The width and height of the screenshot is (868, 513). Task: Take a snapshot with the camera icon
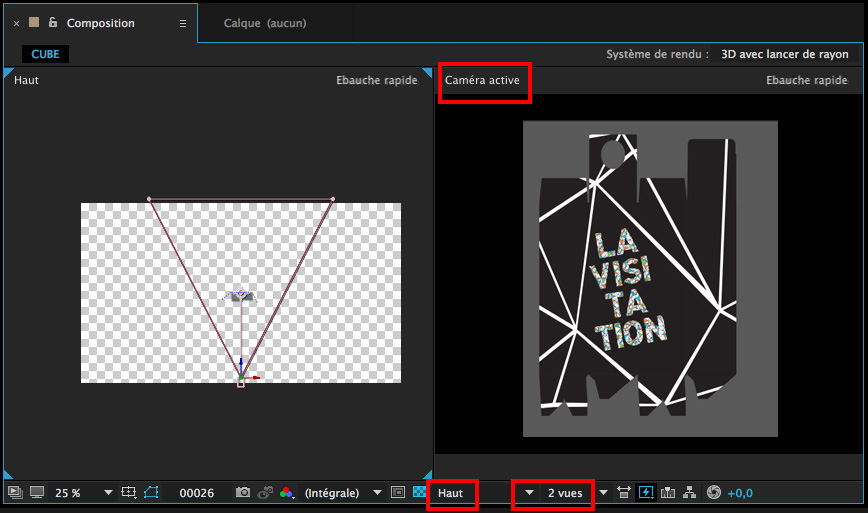point(242,493)
